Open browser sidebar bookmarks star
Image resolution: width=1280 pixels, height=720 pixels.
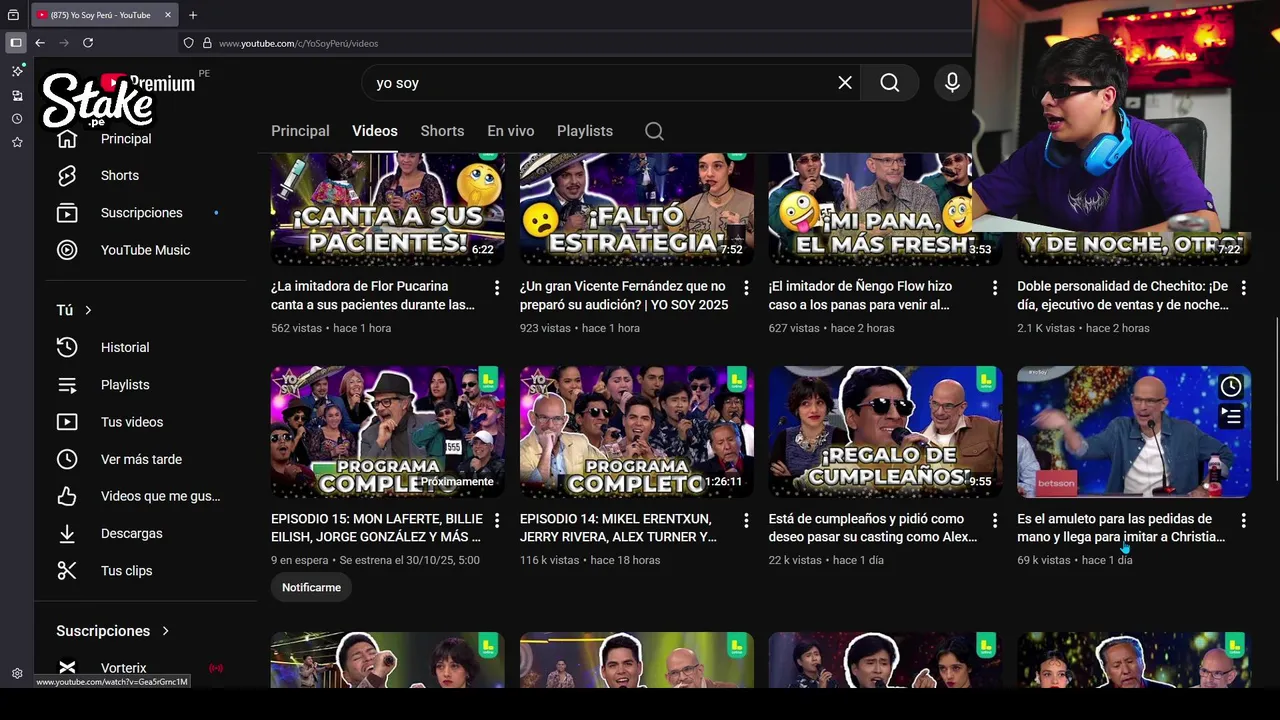click(17, 143)
